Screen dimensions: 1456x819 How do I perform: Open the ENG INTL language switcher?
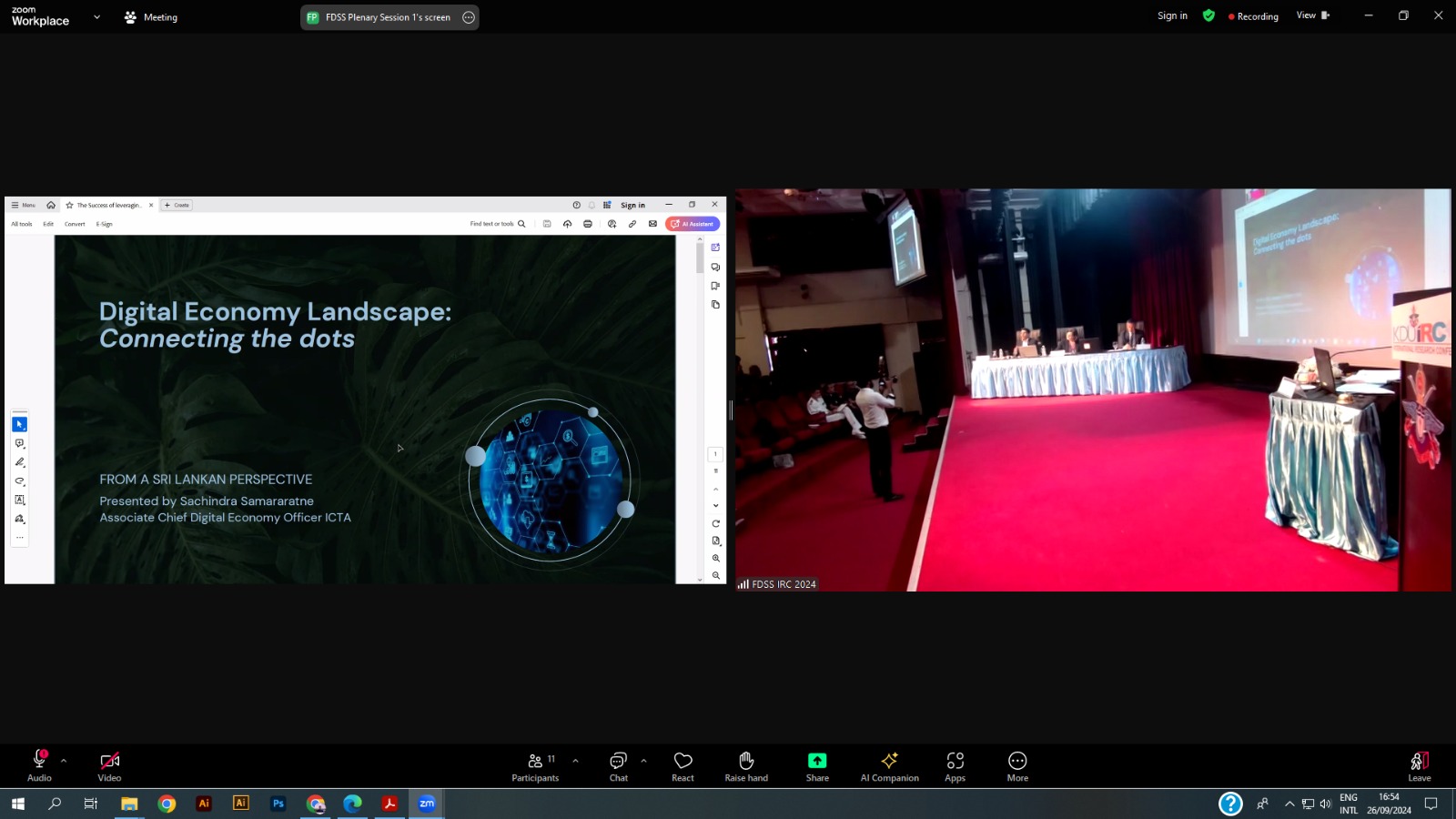[1349, 804]
